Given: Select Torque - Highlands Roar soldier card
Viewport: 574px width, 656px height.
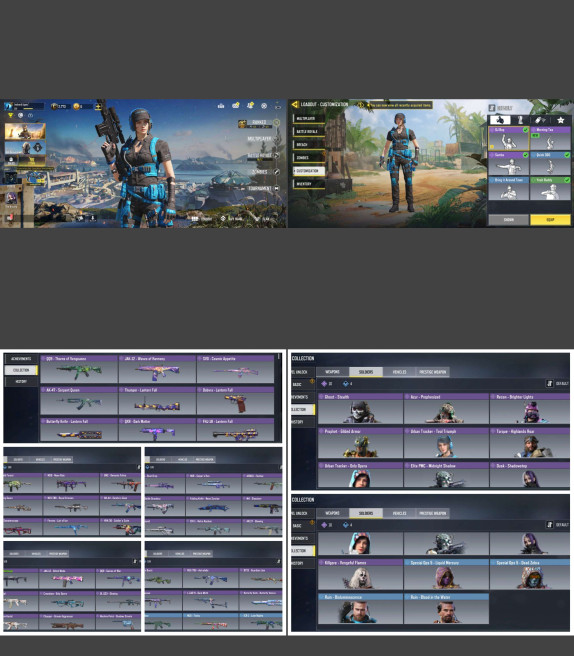Looking at the screenshot, I should point(530,443).
